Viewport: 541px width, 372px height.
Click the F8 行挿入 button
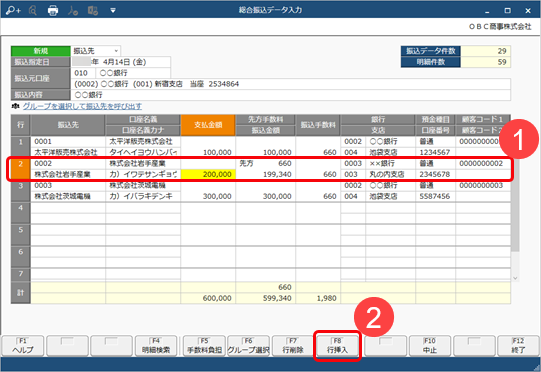click(337, 345)
